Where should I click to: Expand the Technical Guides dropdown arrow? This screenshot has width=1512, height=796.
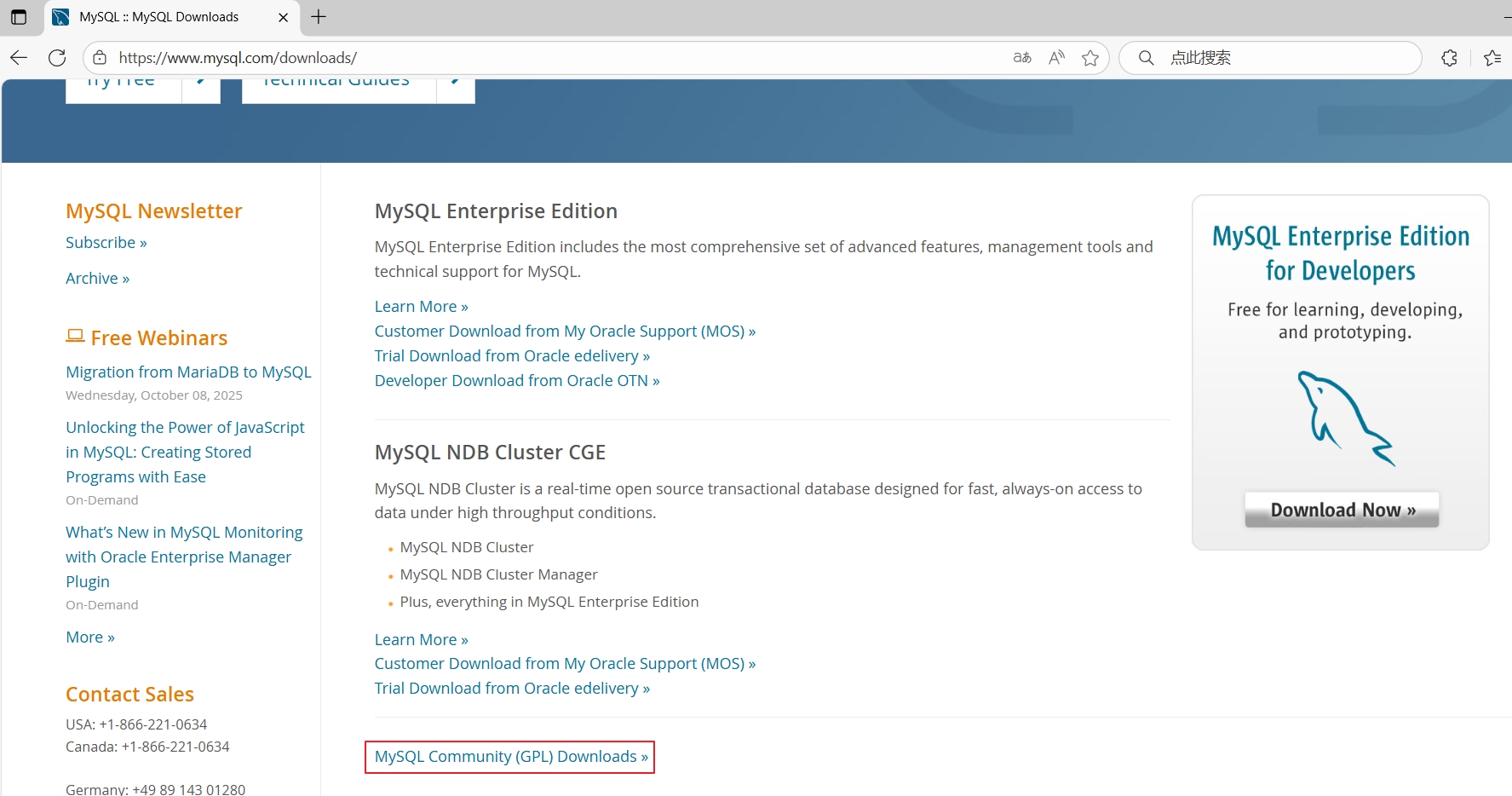pos(455,82)
